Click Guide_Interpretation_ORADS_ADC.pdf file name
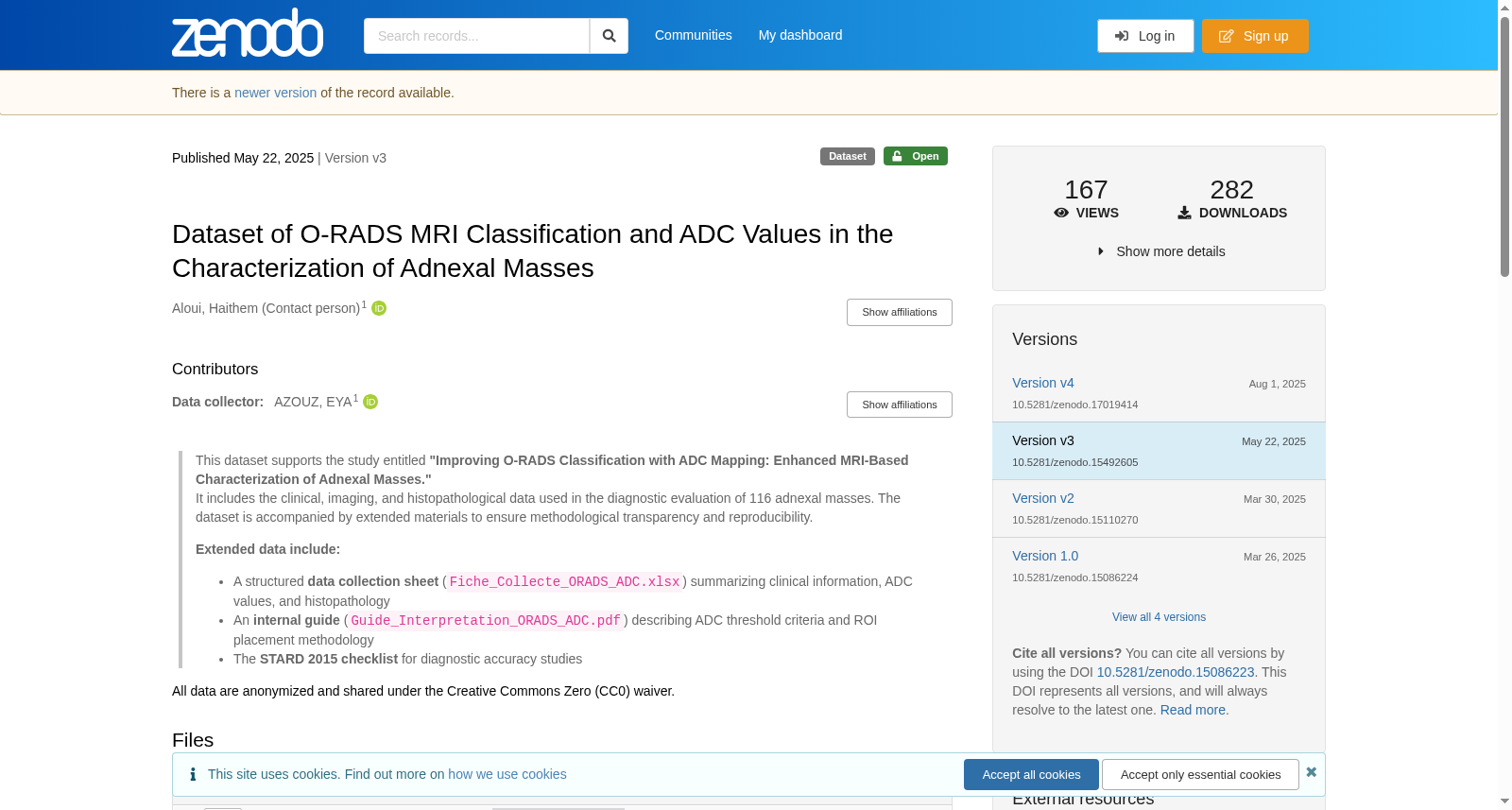The image size is (1512, 810). (486, 620)
